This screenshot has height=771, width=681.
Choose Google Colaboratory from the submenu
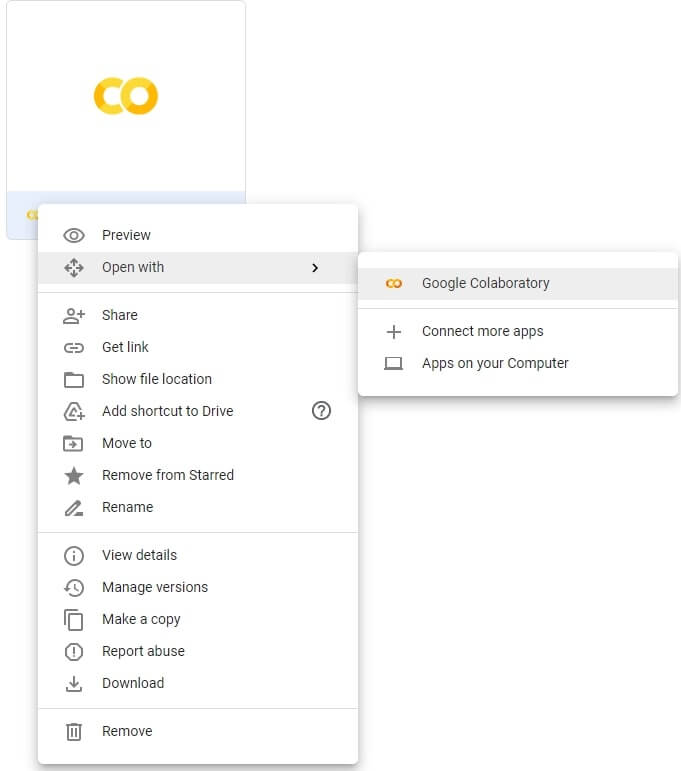click(518, 284)
